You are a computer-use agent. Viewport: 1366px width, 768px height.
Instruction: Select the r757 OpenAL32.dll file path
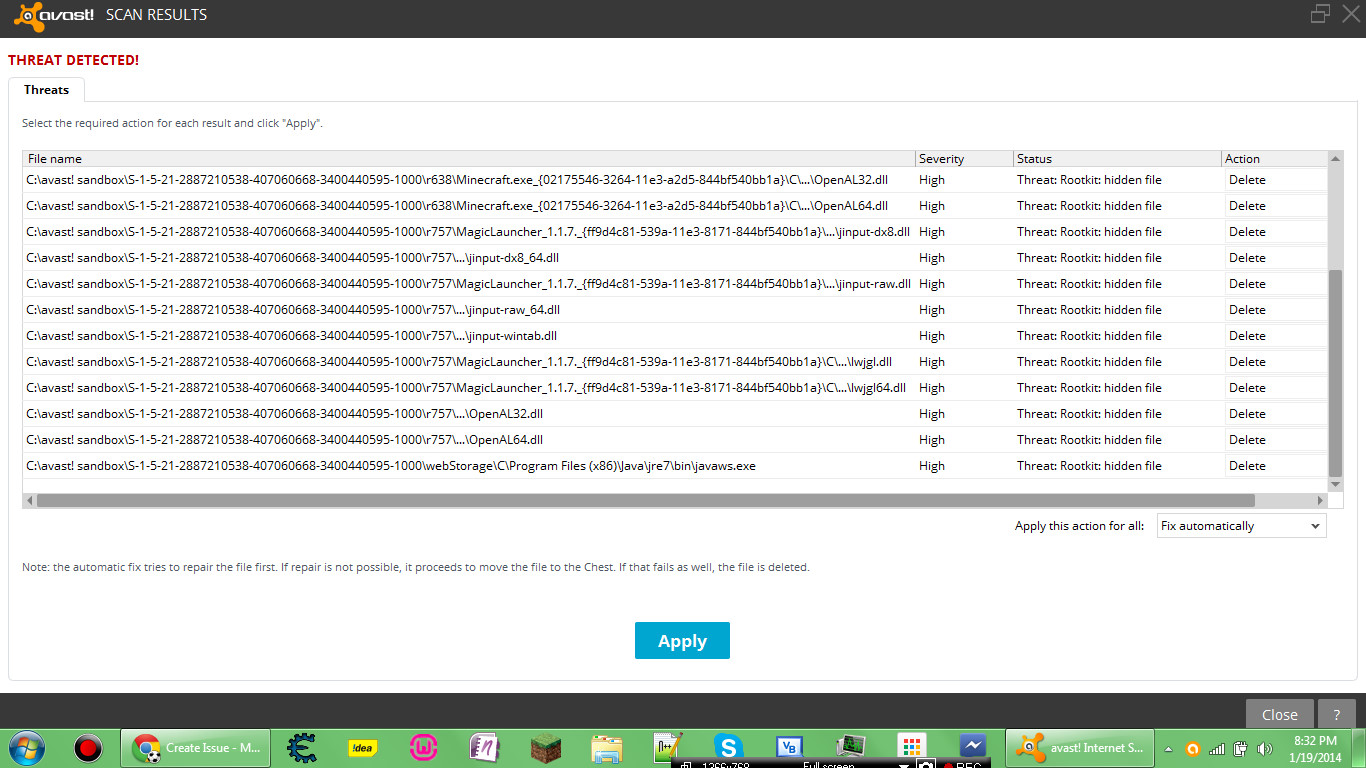pos(285,414)
